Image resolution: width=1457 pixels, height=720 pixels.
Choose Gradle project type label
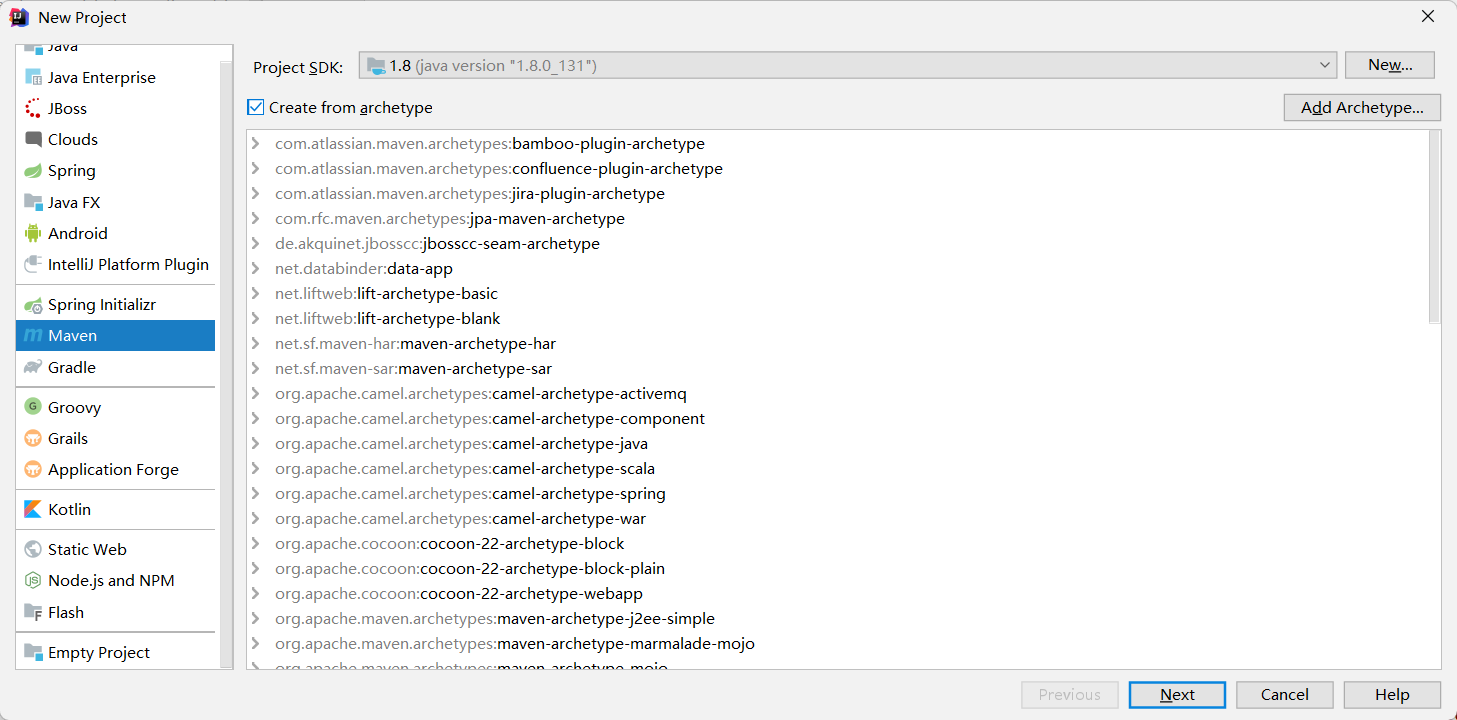pyautogui.click(x=72, y=367)
